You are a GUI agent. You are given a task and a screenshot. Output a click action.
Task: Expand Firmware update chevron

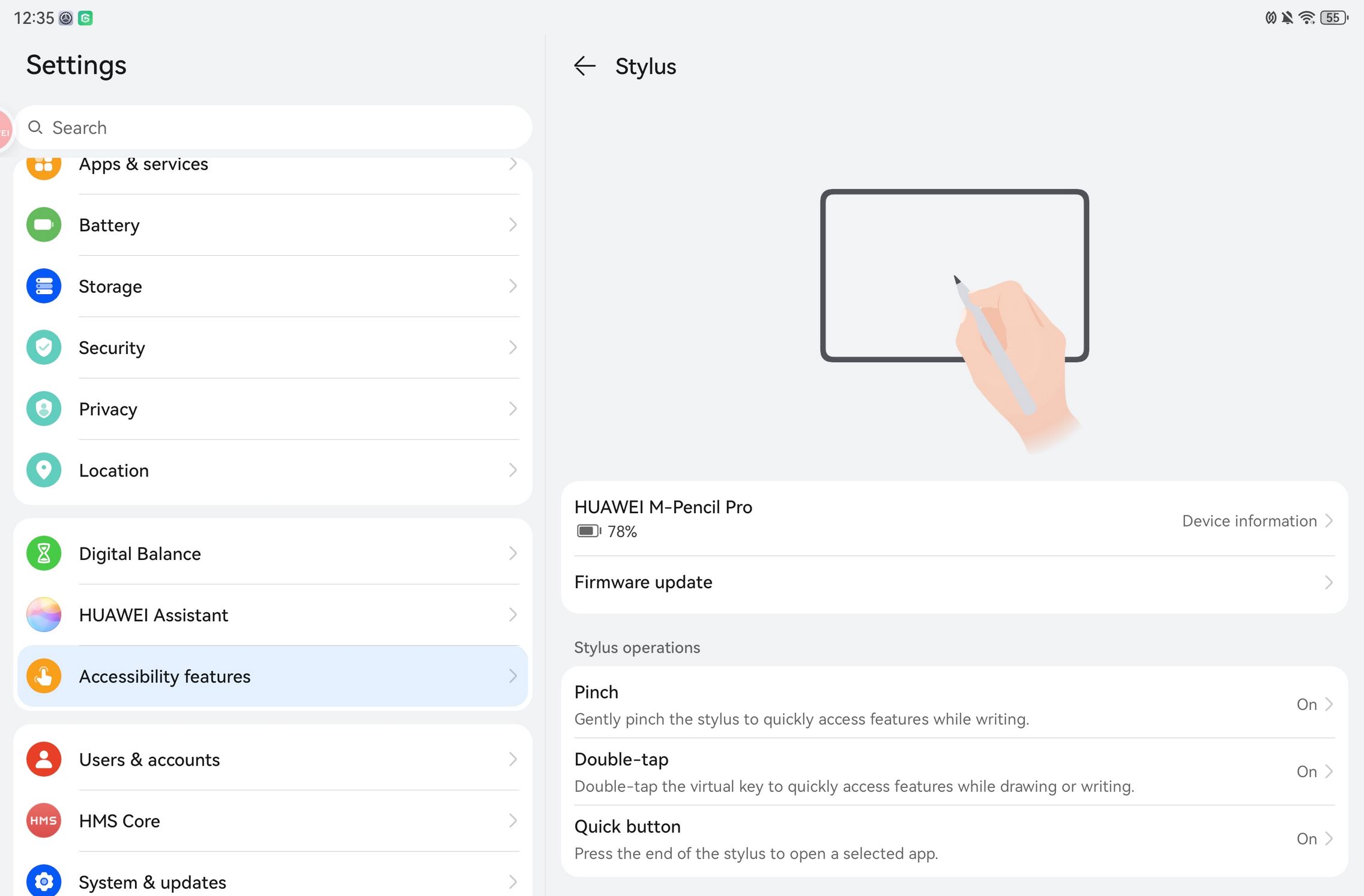coord(1328,582)
